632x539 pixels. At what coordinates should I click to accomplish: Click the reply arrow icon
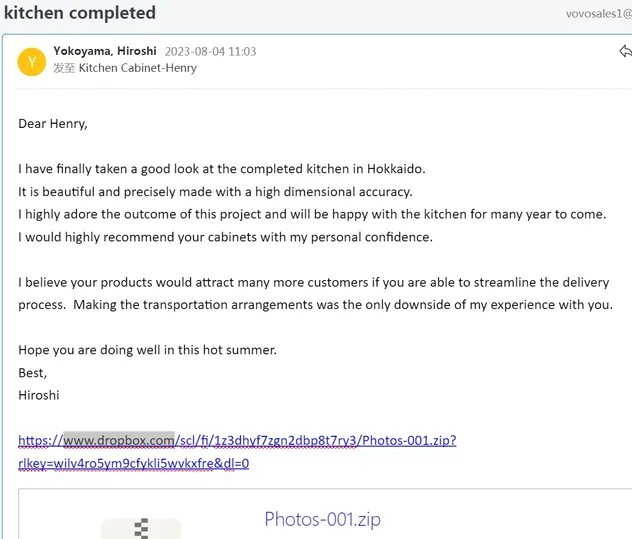point(625,52)
